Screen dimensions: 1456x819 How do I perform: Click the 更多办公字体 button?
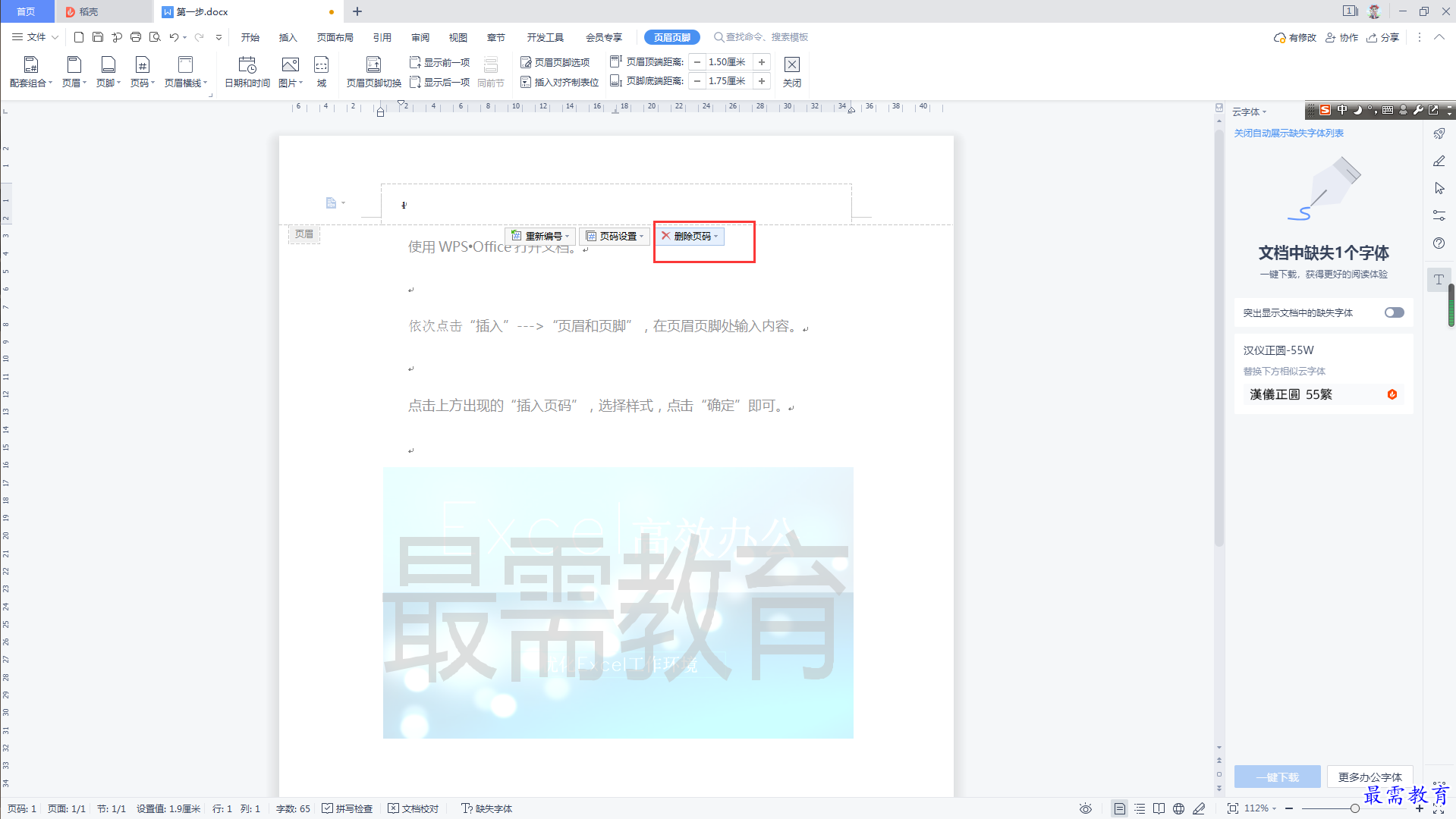[1370, 777]
